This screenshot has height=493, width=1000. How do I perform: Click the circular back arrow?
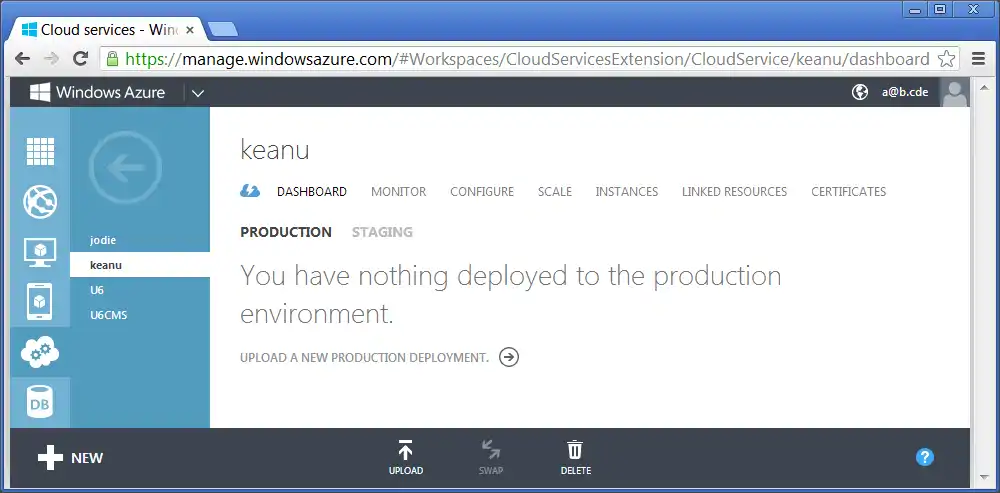tap(126, 167)
